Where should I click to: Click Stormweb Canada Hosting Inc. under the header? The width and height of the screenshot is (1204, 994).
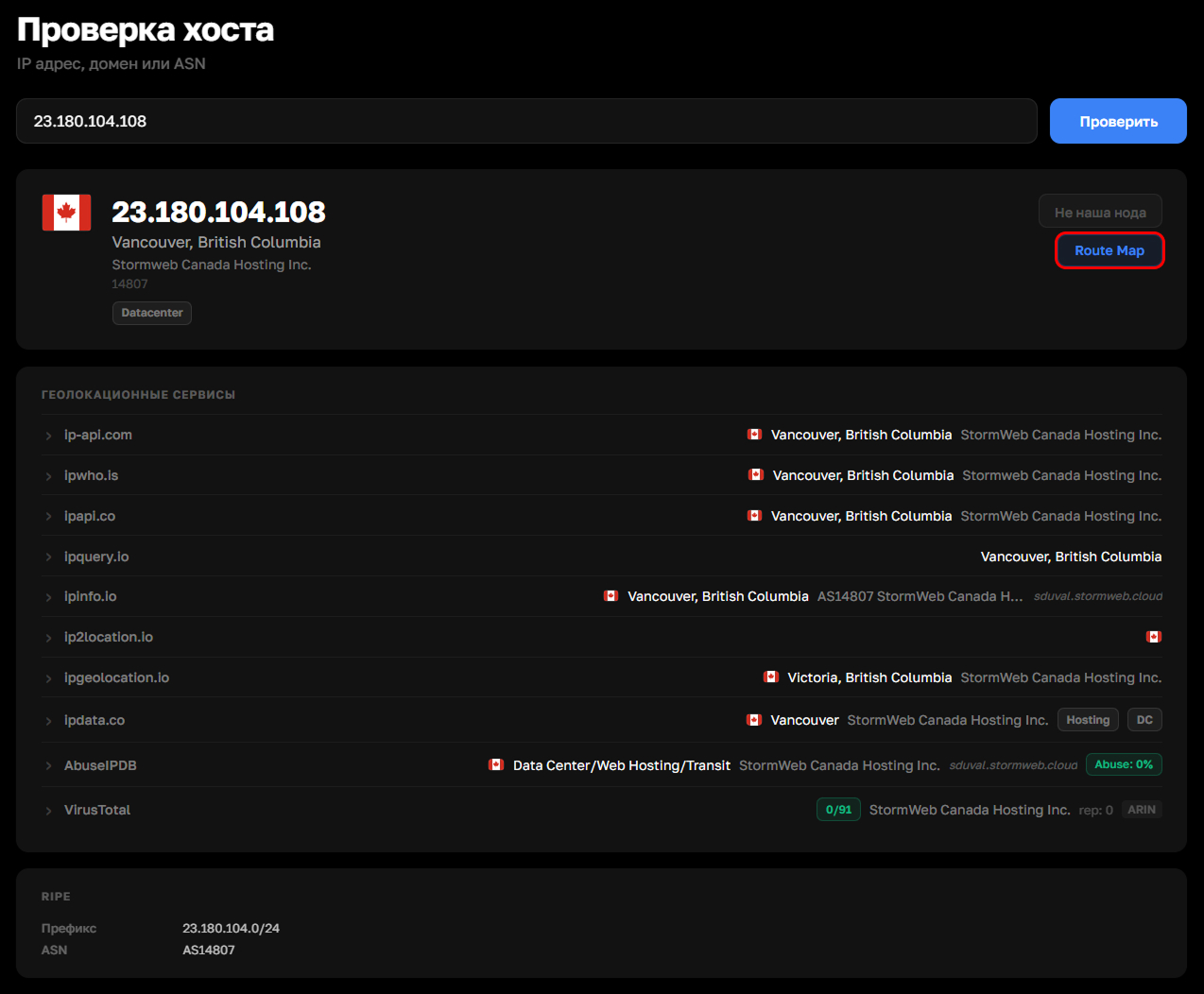click(x=211, y=265)
